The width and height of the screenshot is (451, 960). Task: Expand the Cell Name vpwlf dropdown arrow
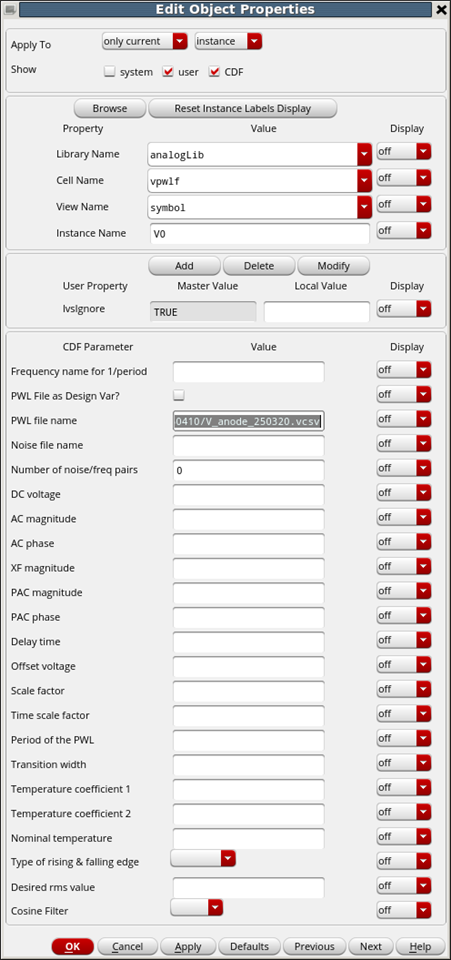click(x=365, y=181)
